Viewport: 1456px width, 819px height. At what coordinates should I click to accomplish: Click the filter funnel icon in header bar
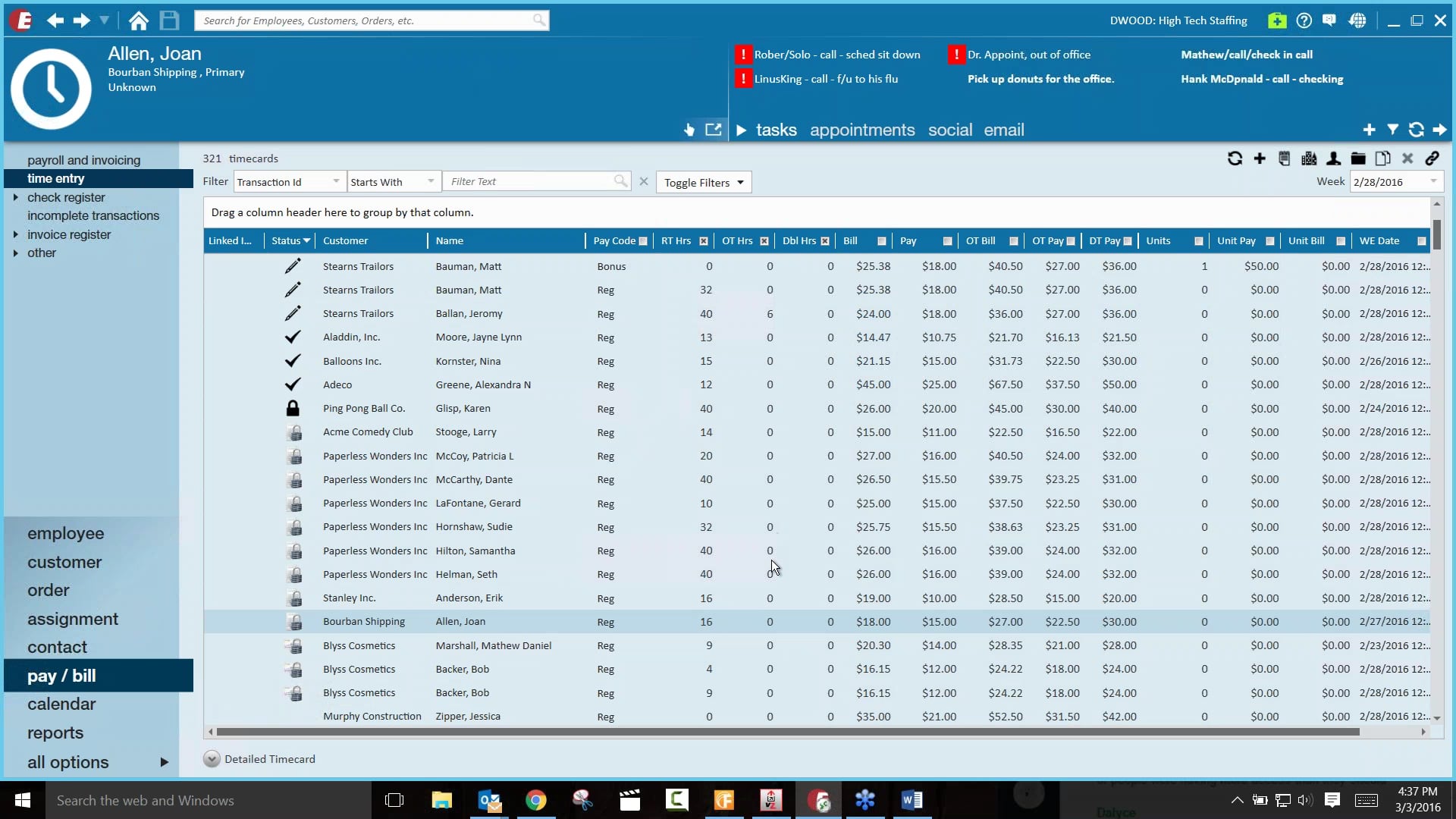(x=1392, y=130)
